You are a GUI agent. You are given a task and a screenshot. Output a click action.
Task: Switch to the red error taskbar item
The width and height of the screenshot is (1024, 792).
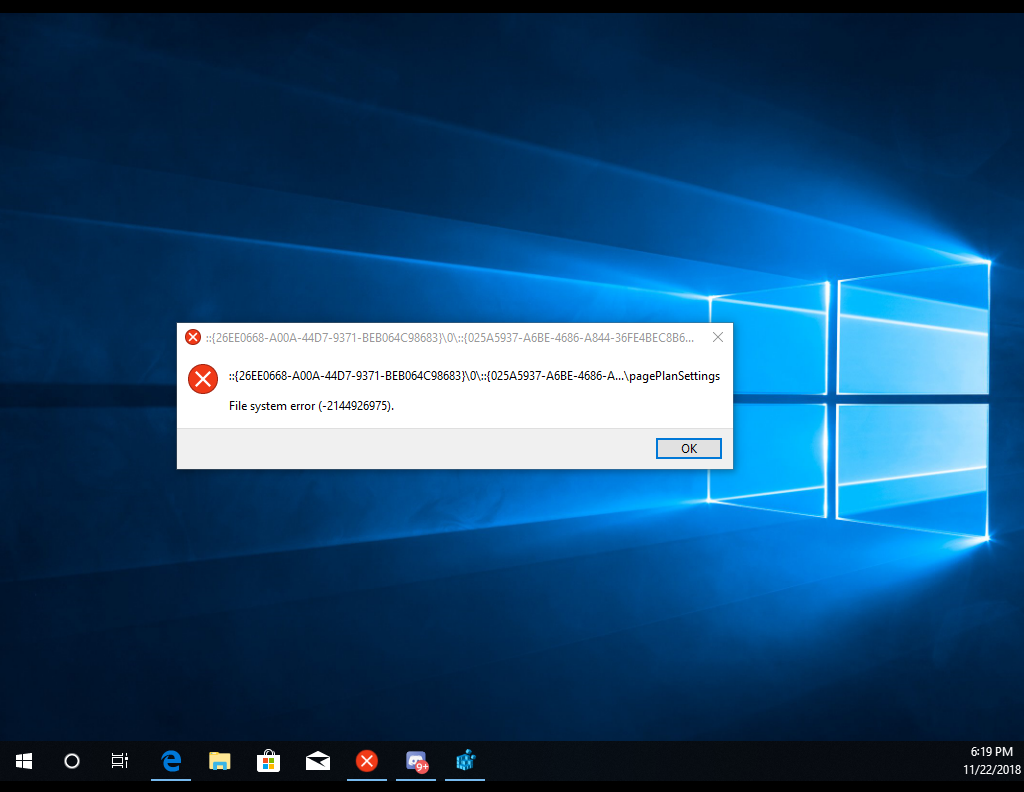[x=366, y=761]
